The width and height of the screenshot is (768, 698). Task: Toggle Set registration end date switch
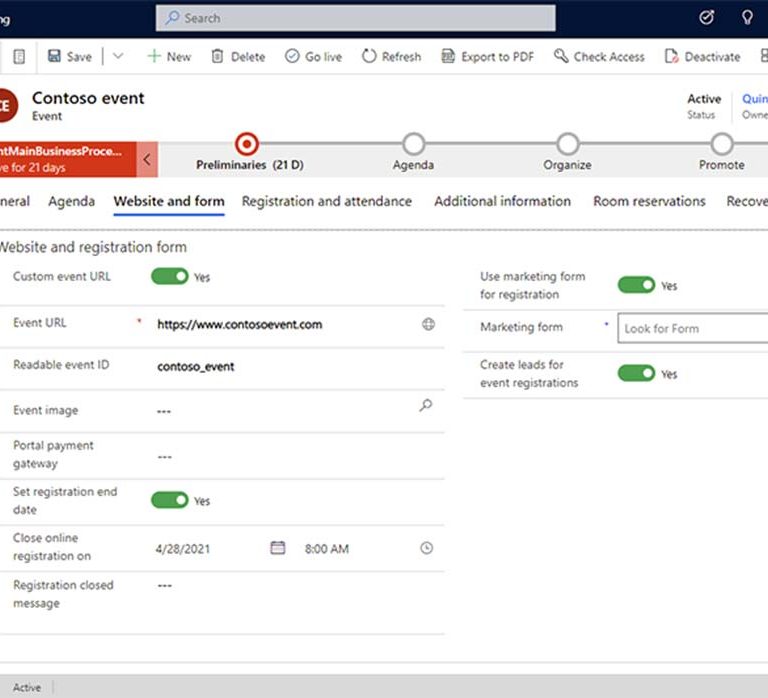coord(169,500)
